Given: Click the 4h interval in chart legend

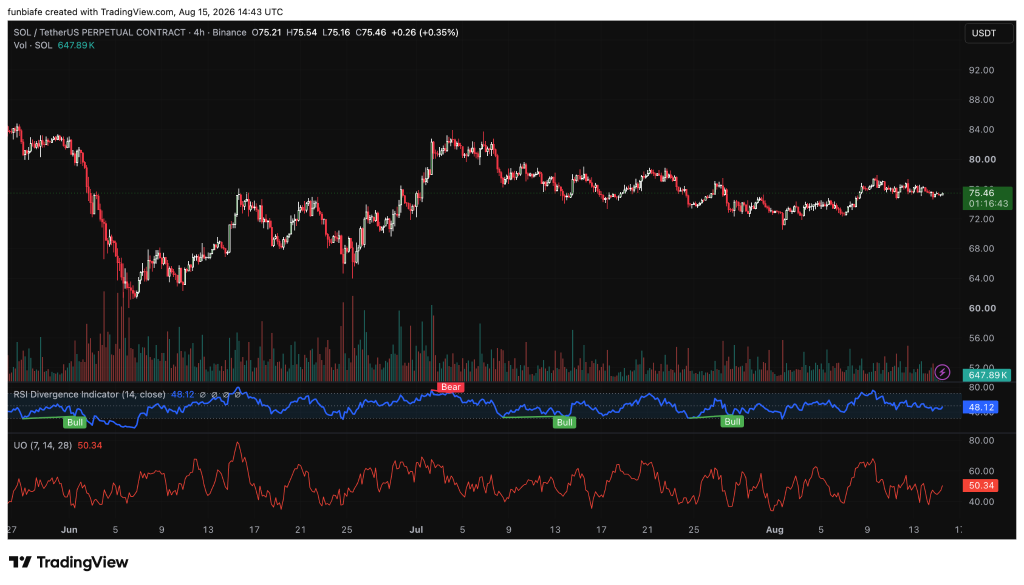Looking at the screenshot, I should [x=199, y=32].
